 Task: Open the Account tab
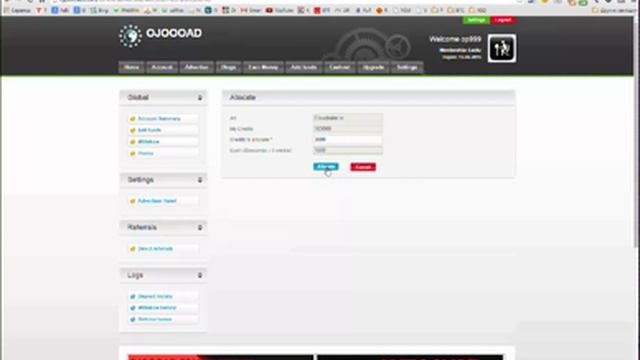point(162,67)
